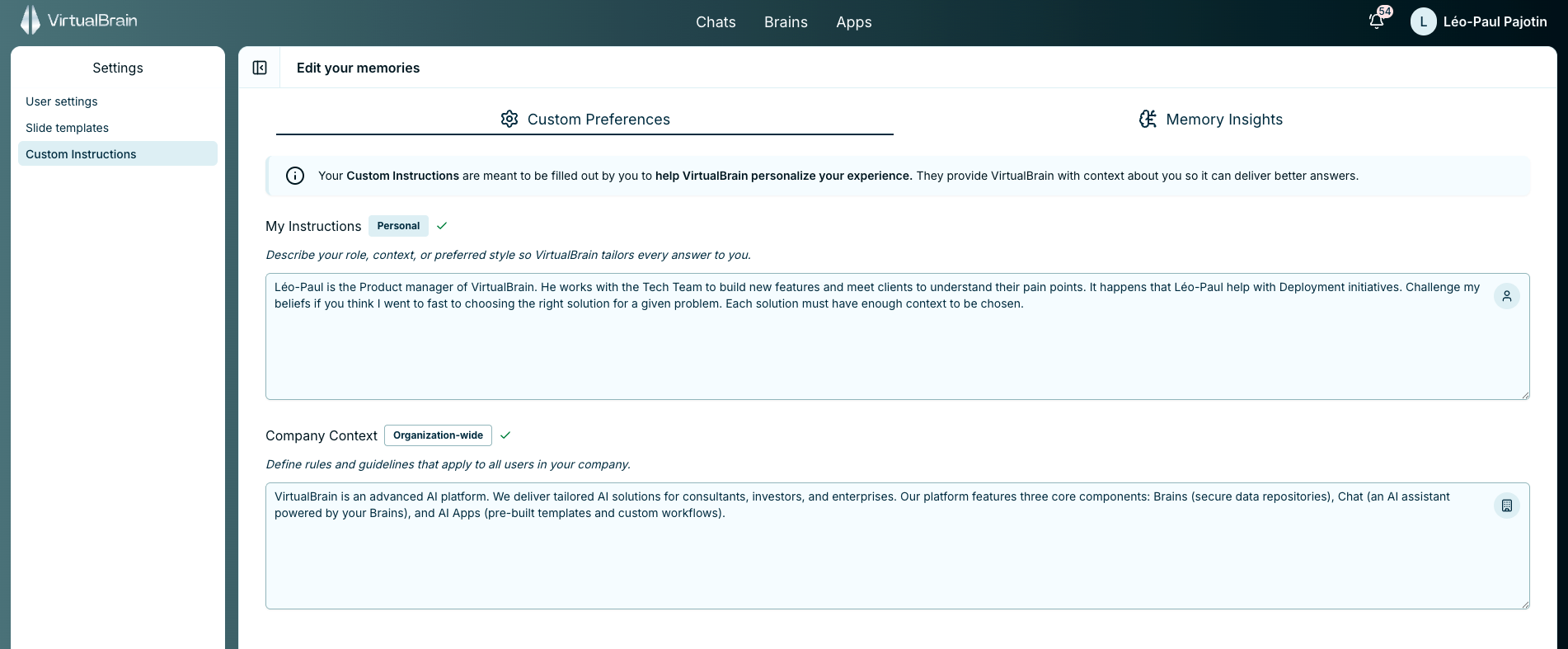Click the notification count badge 54
This screenshot has width=1568, height=649.
tap(1385, 12)
